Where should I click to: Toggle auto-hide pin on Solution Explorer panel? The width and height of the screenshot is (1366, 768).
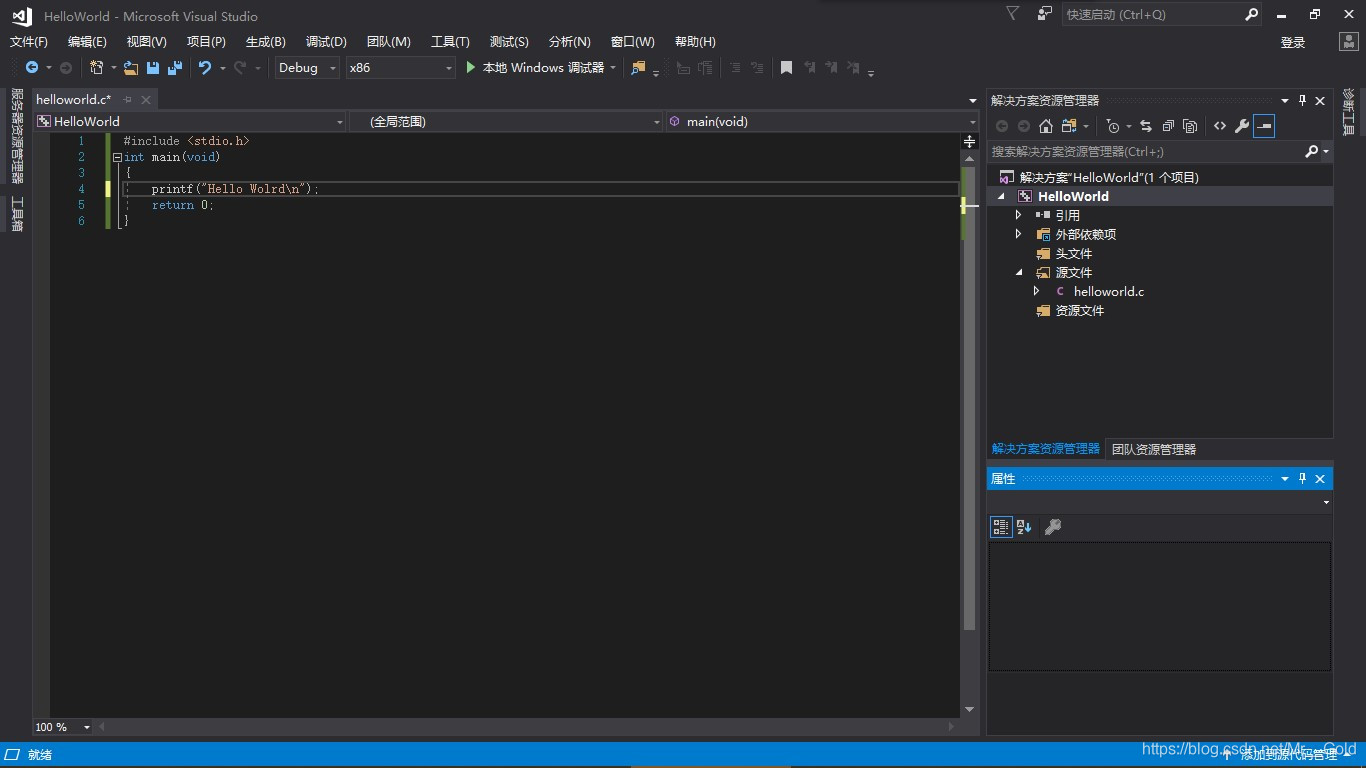[x=1302, y=100]
